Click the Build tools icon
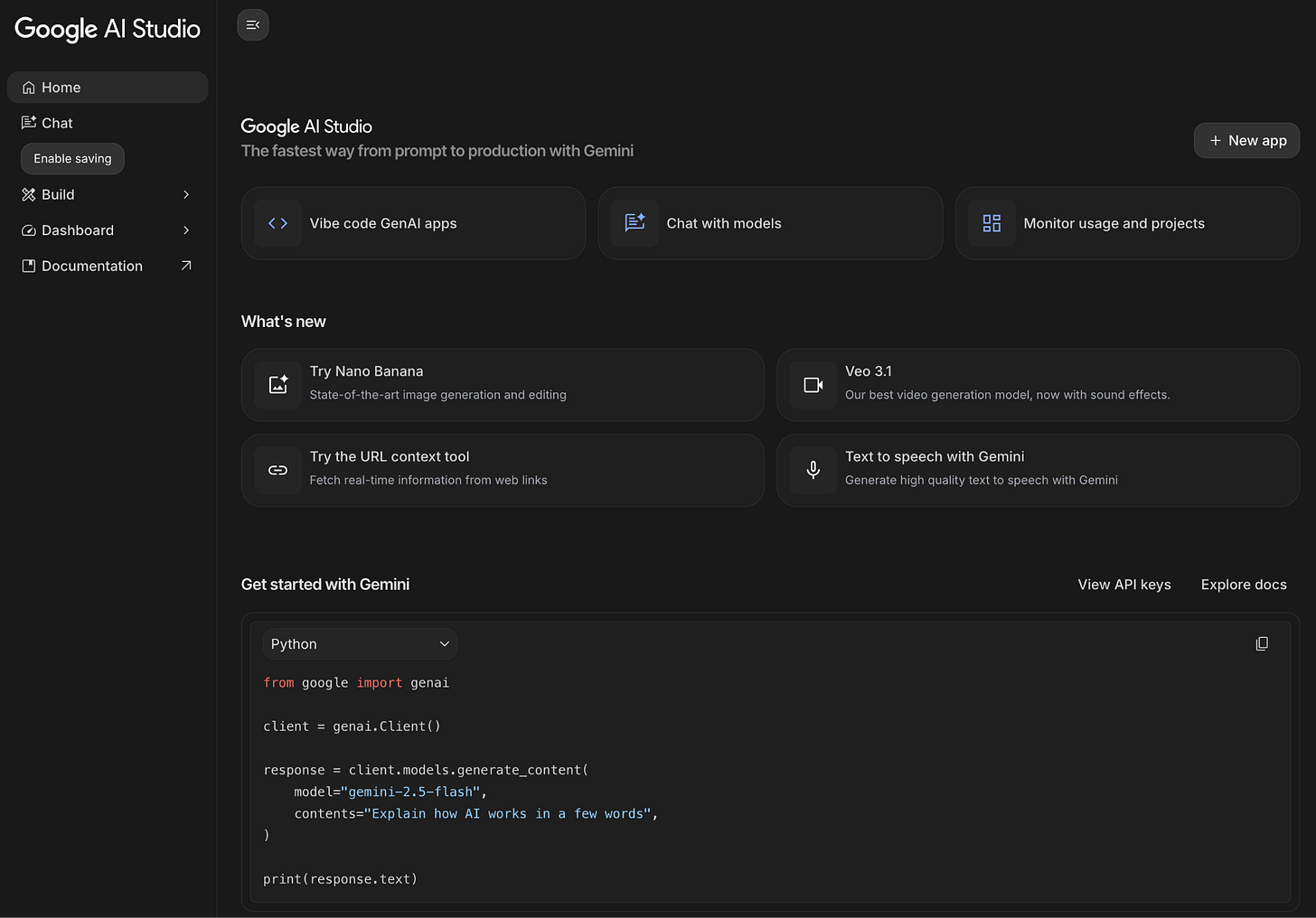 pyautogui.click(x=29, y=194)
